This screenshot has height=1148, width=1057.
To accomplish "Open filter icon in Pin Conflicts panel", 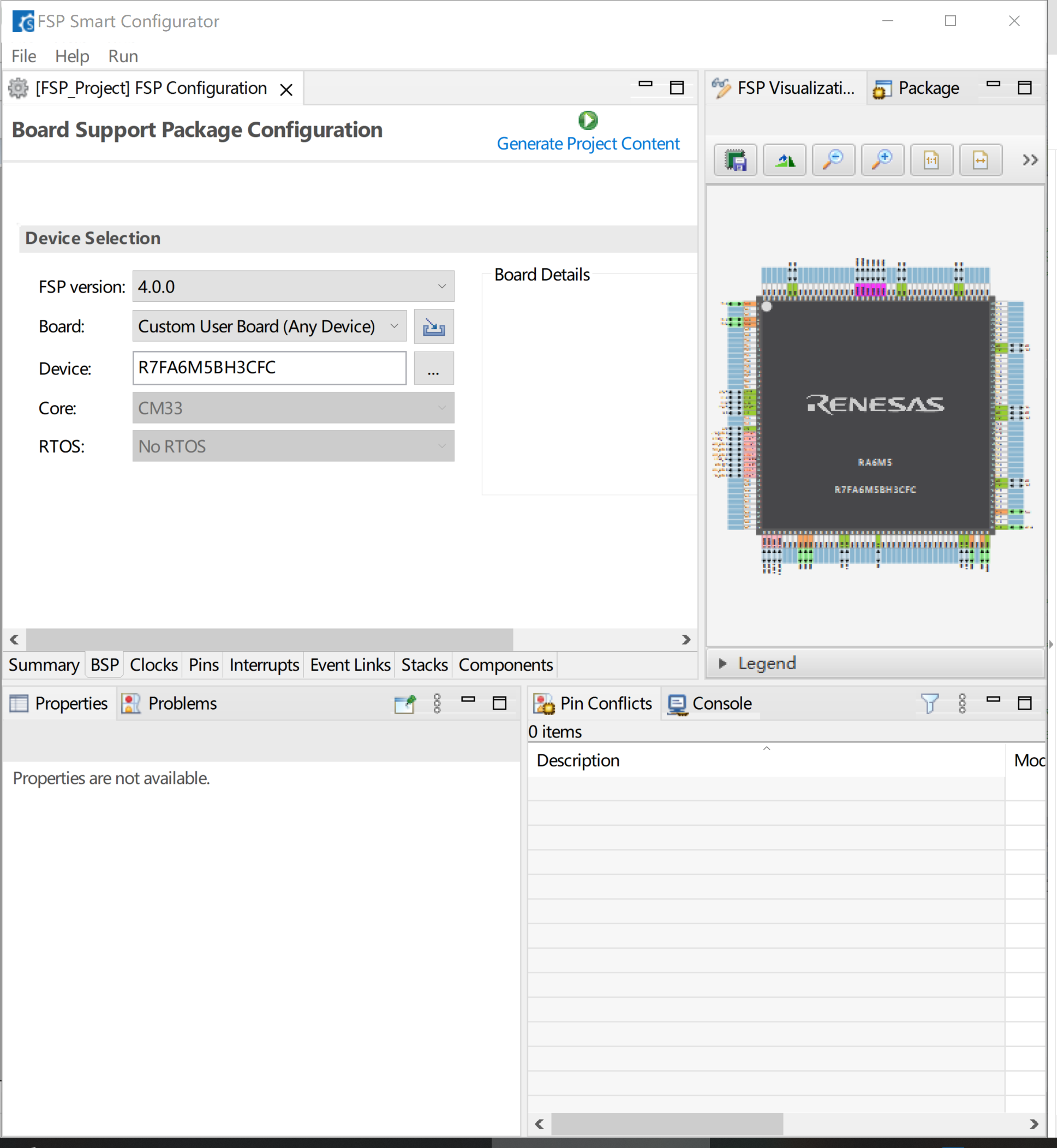I will [x=929, y=703].
